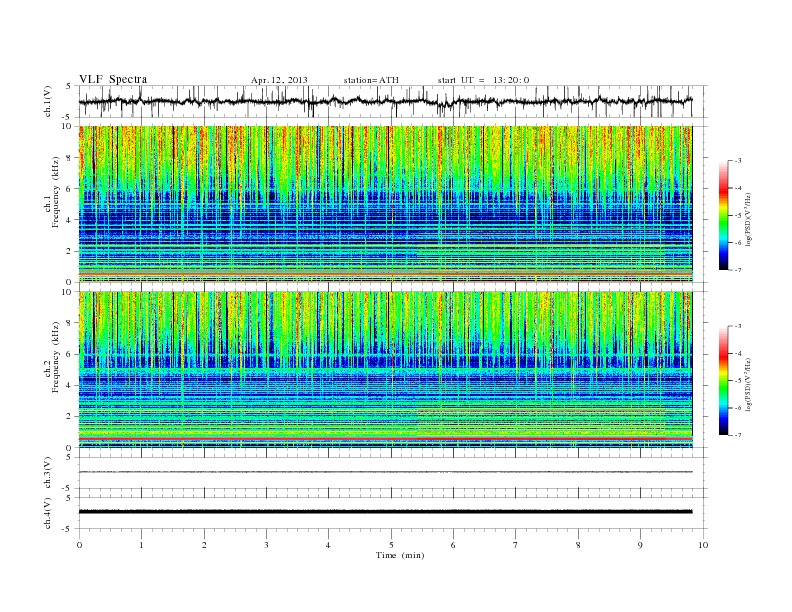
Task: Click the 'ch.3(V)' axis label
Action: coord(48,473)
